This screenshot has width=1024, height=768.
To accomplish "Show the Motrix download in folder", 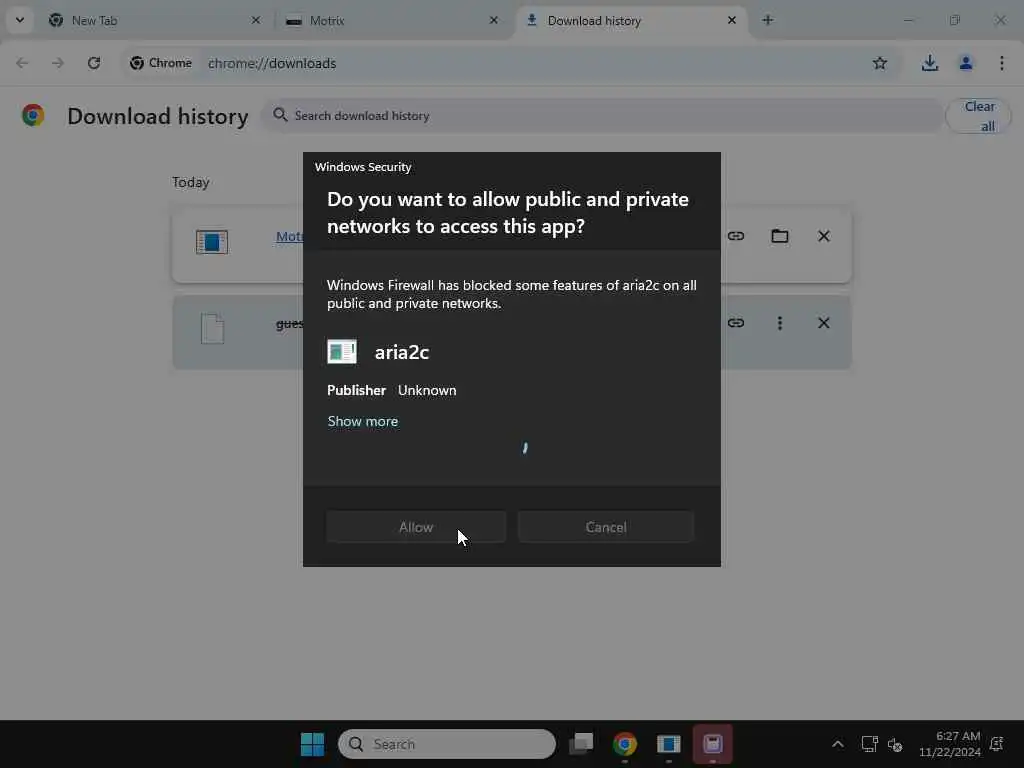I will click(780, 236).
